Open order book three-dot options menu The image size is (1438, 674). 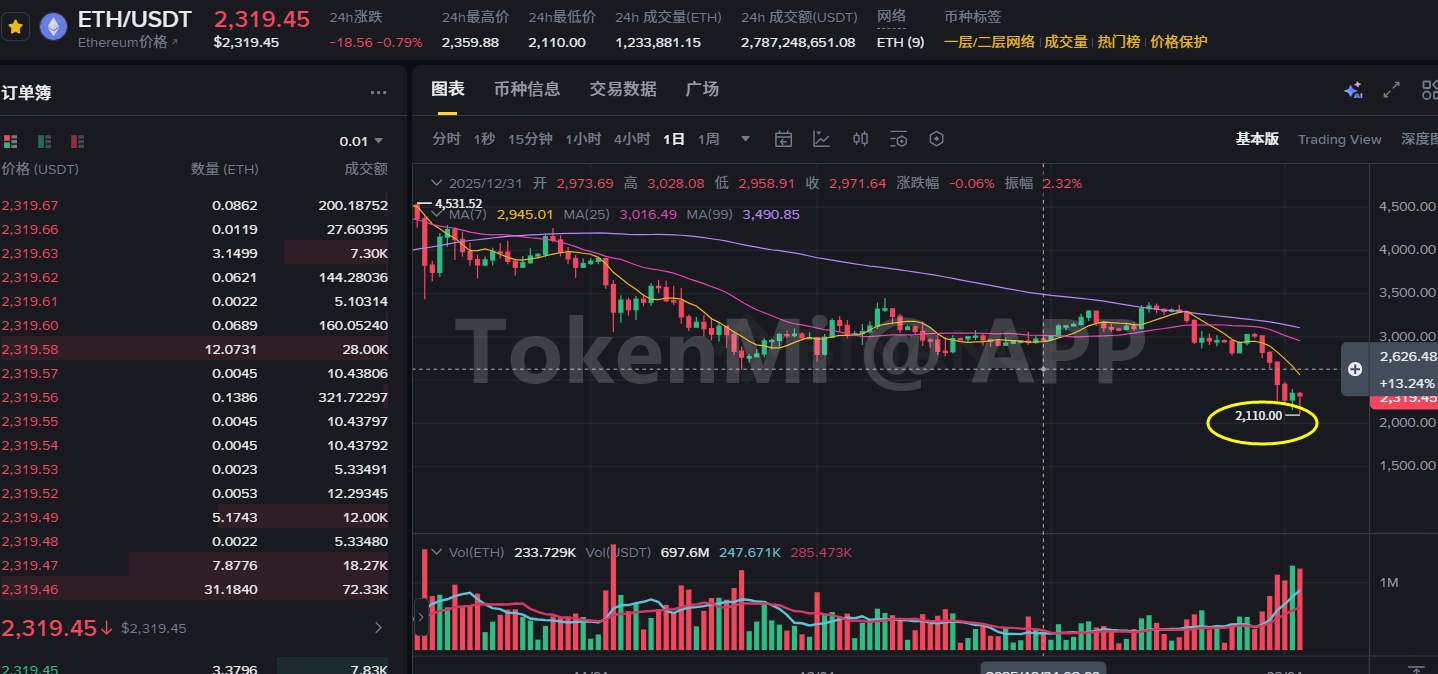378,93
